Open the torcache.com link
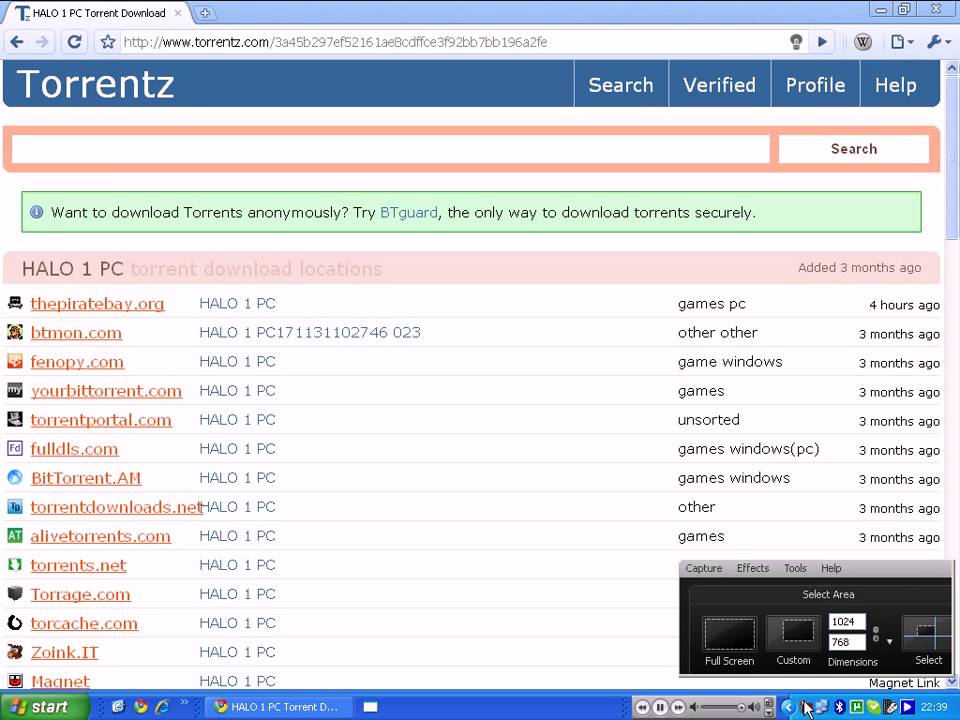960x720 pixels. 84,623
